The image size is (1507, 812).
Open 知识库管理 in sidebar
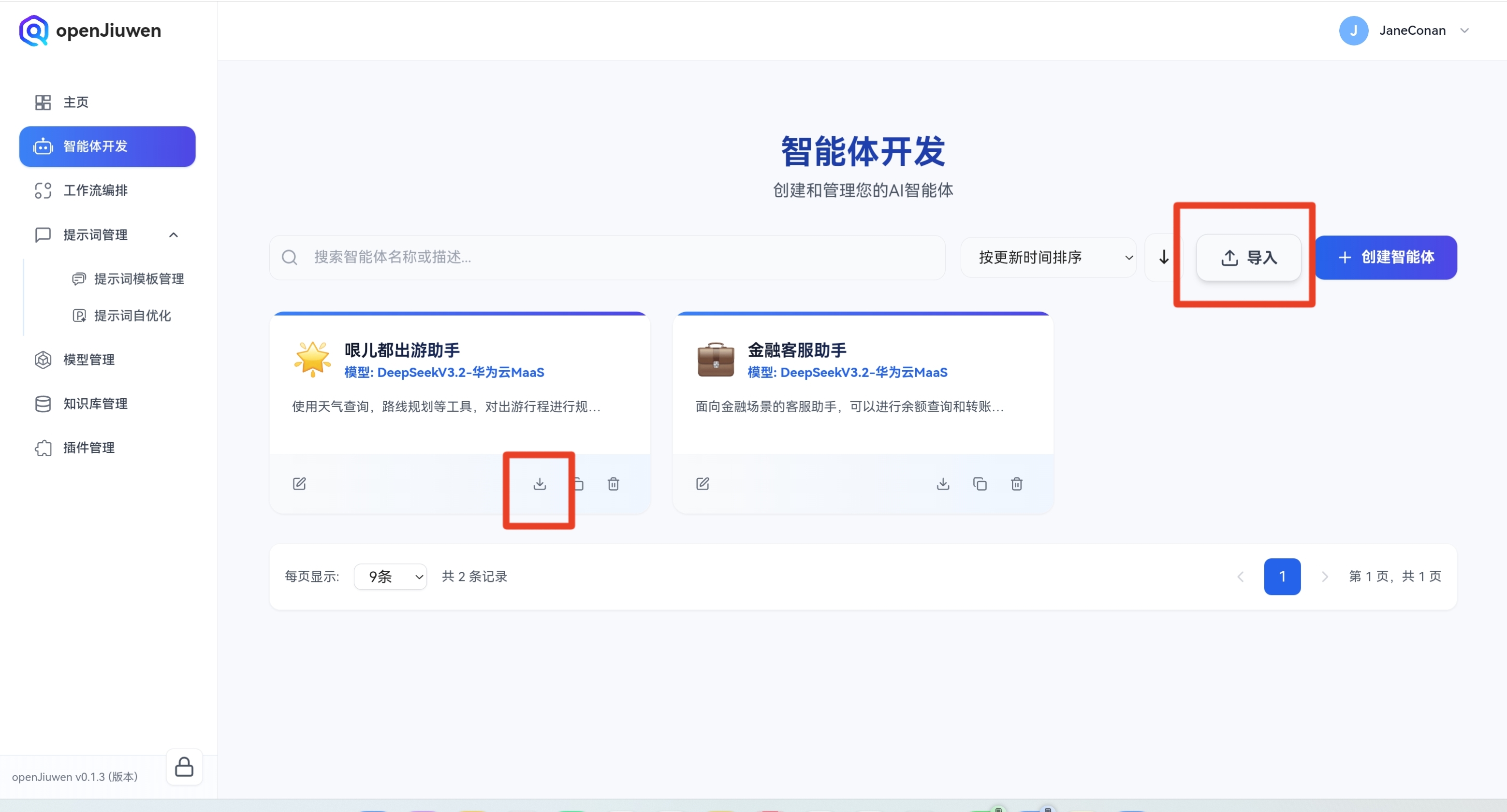[x=95, y=404]
